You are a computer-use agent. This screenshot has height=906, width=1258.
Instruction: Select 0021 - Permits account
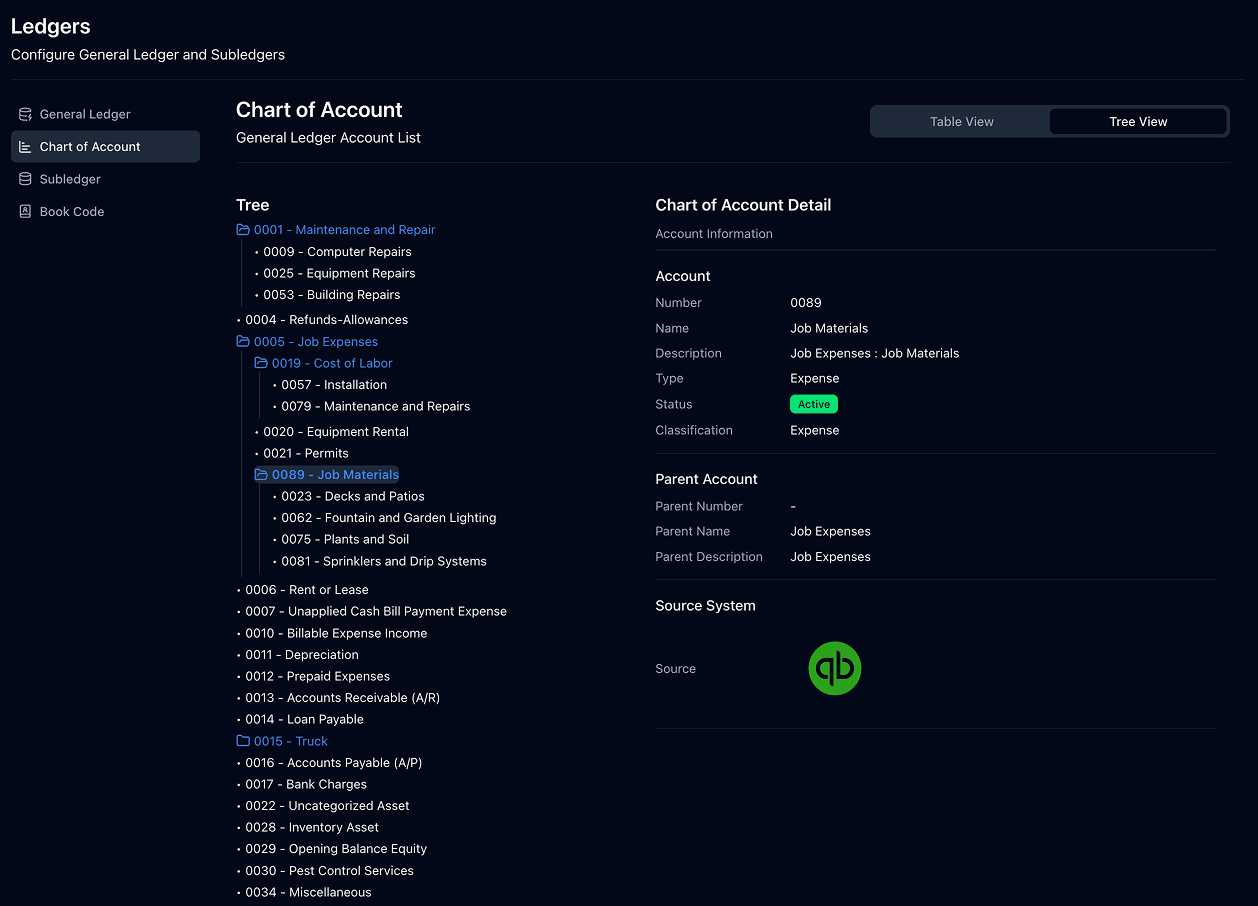click(306, 453)
